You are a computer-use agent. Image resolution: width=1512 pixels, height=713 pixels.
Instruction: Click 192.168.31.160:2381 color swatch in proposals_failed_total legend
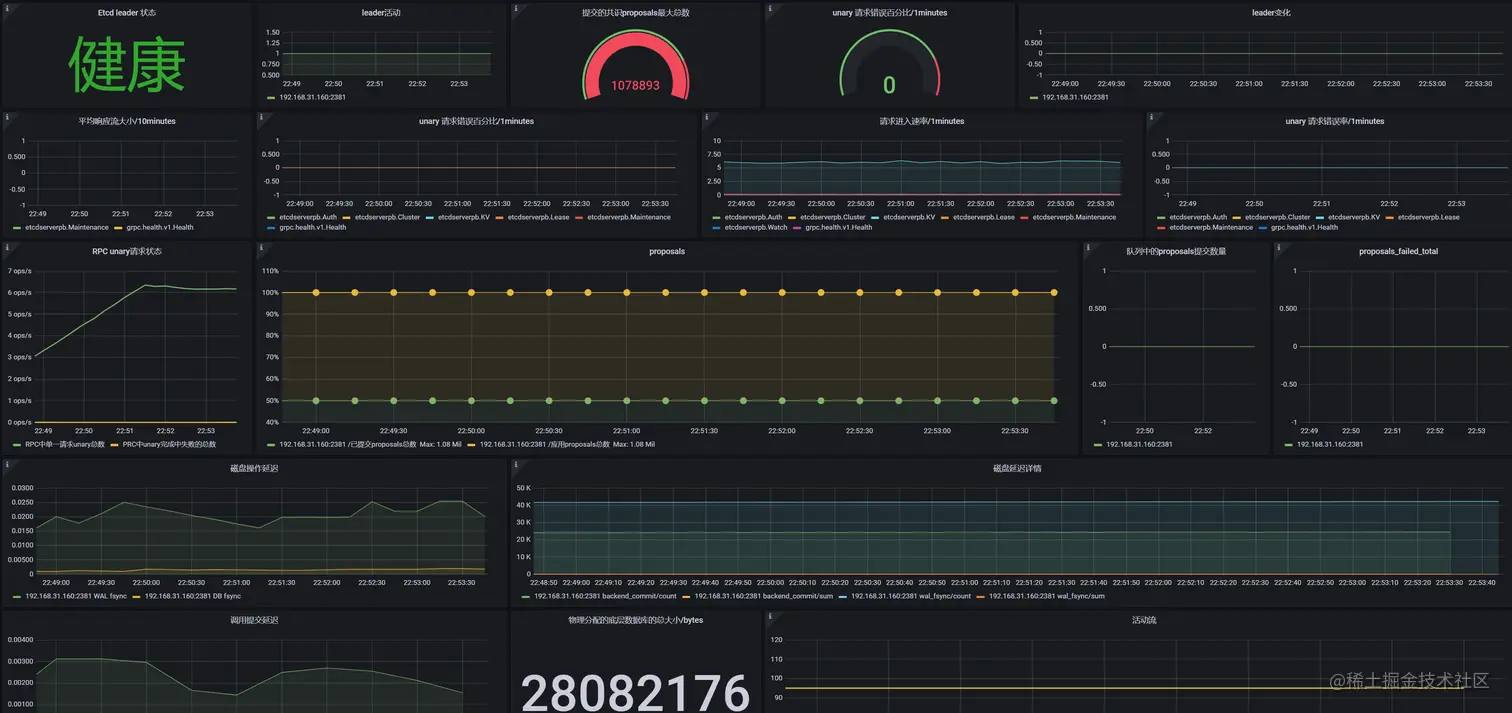click(x=1289, y=444)
